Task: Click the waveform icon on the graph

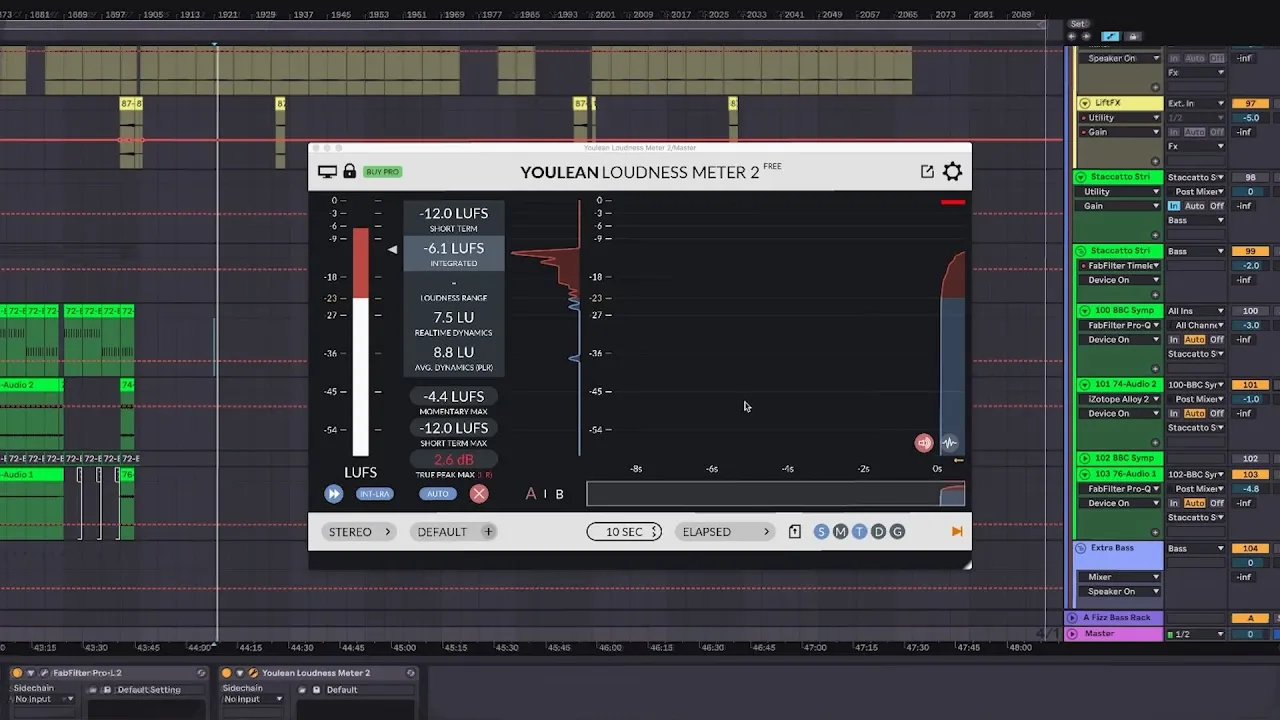Action: [949, 443]
